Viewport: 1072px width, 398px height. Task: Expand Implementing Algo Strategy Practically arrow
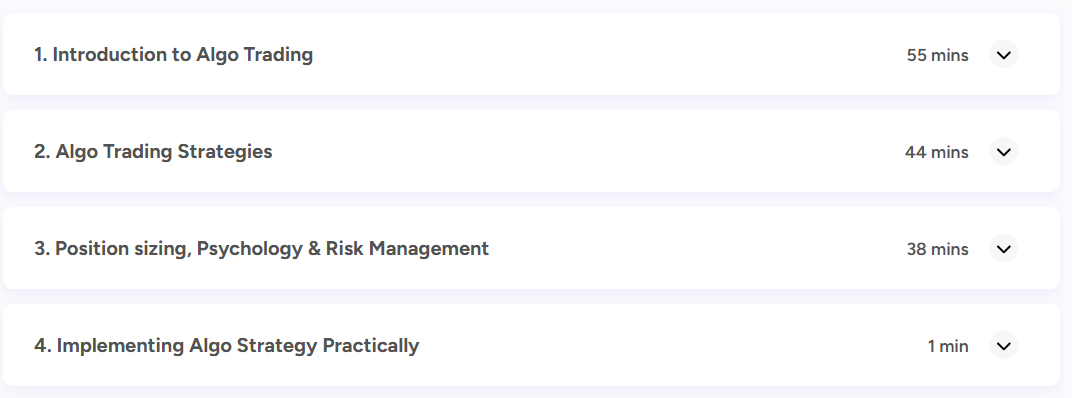pyautogui.click(x=1004, y=346)
